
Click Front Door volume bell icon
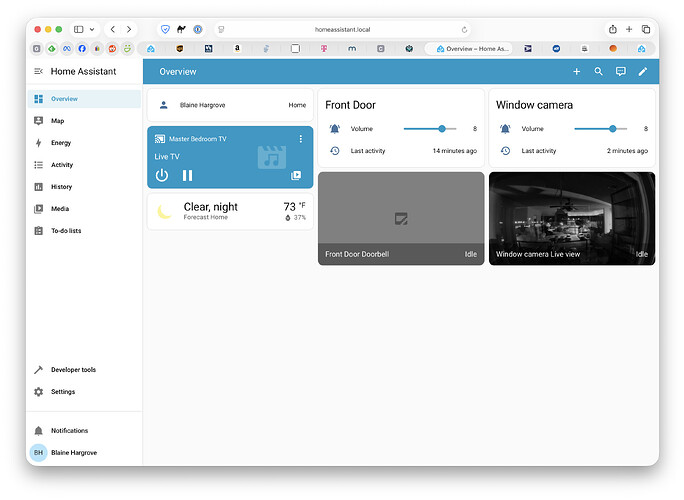coord(335,129)
